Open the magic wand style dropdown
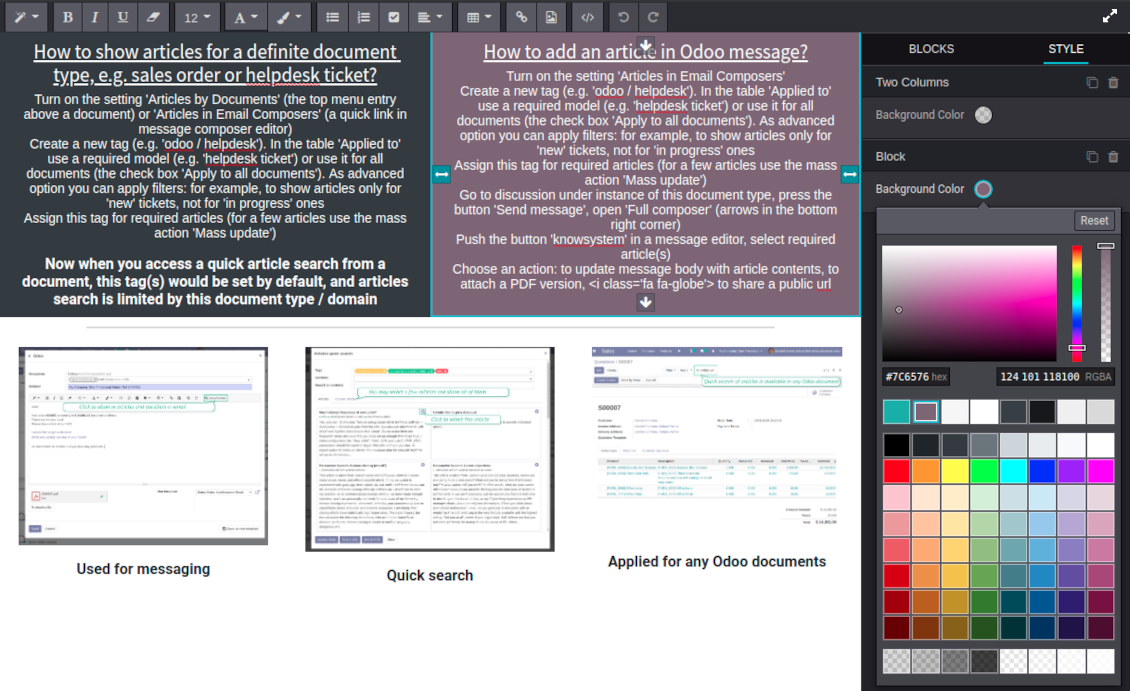 [26, 17]
